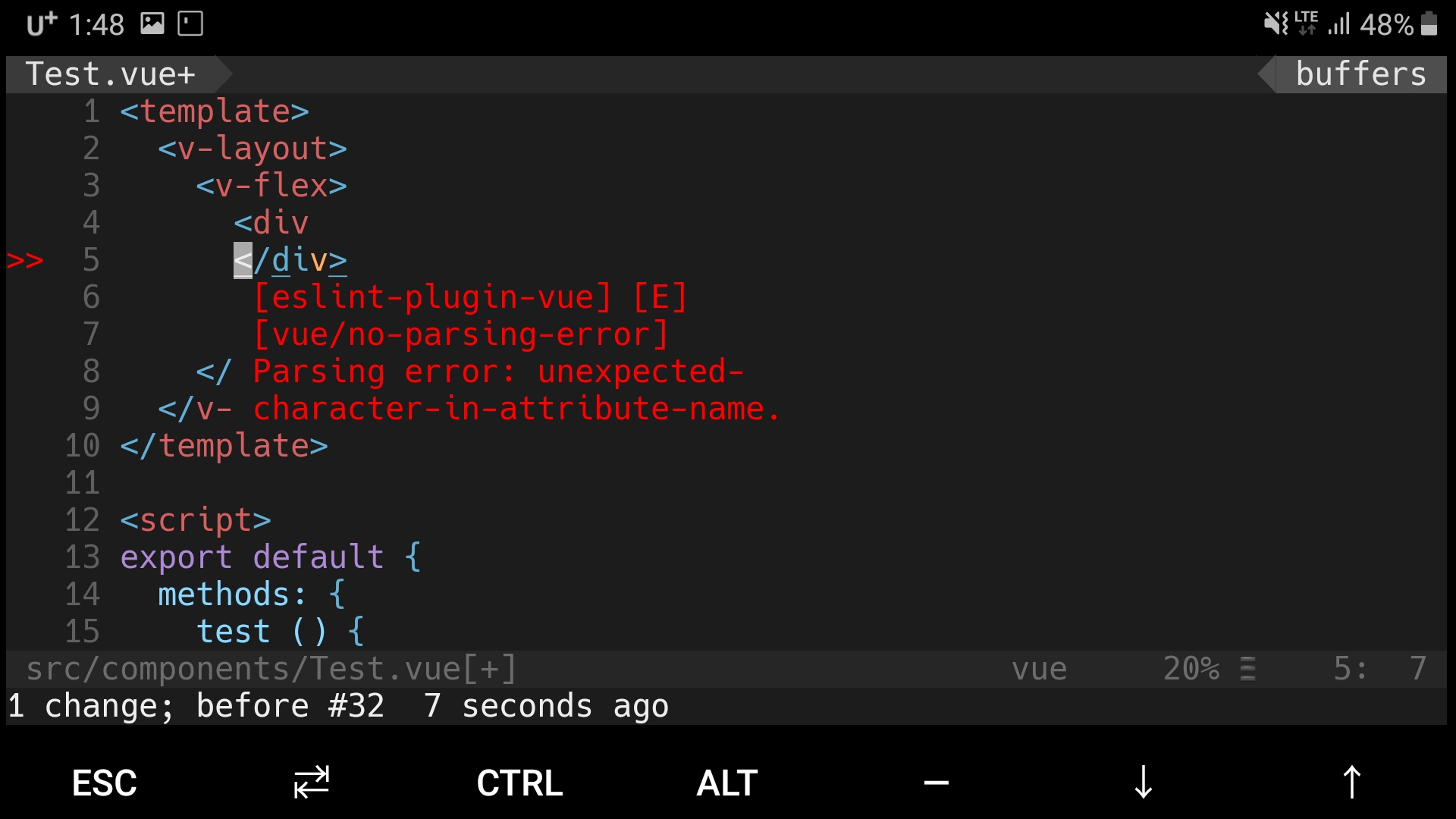The height and width of the screenshot is (819, 1456).
Task: Click line 5 closing div tag
Action: [x=289, y=259]
